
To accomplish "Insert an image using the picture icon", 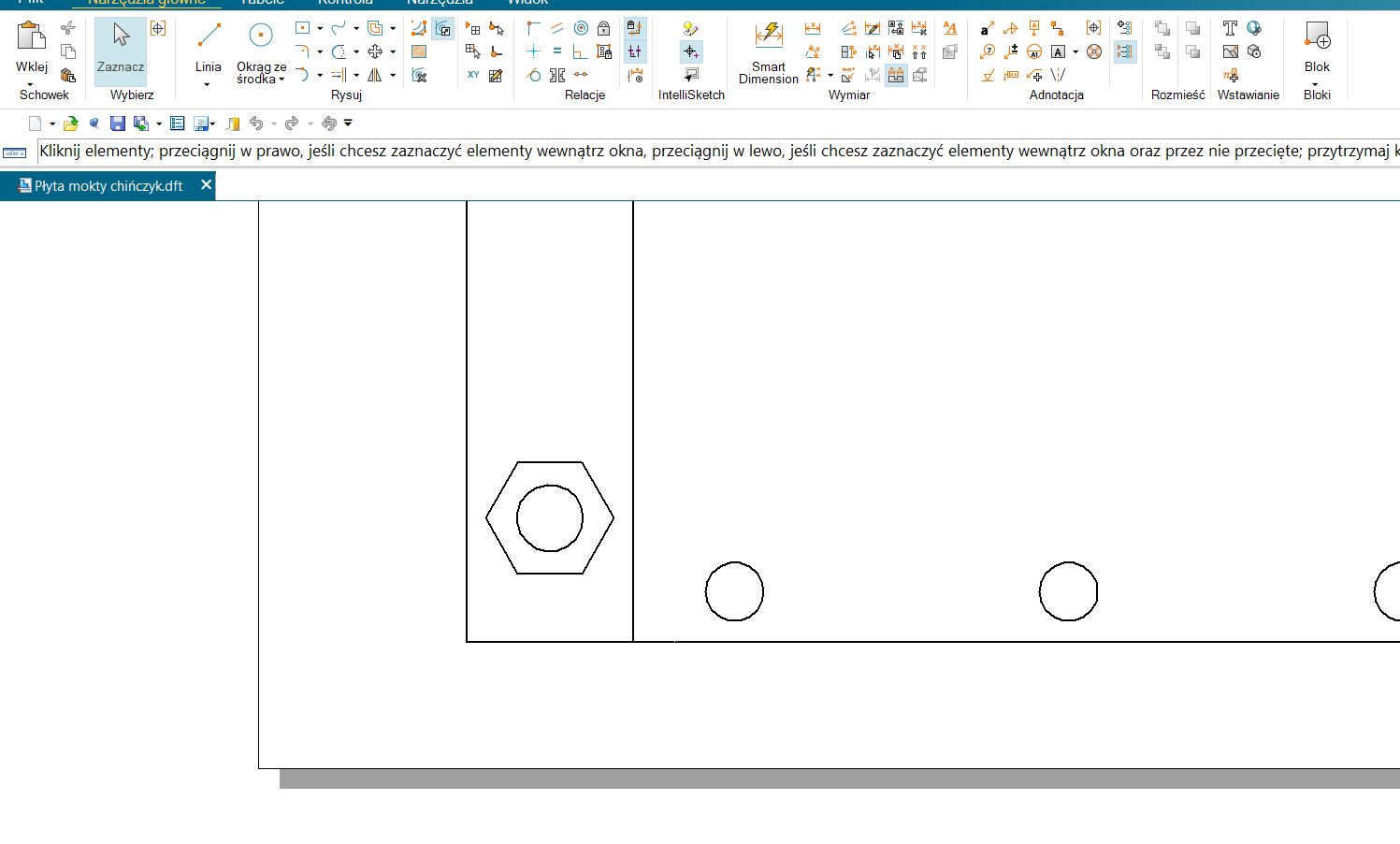I will coord(1231,51).
